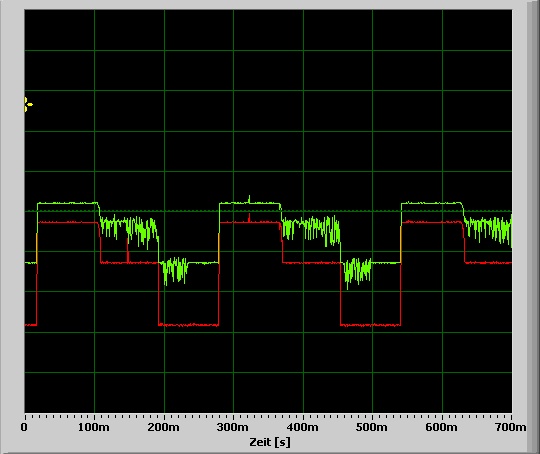Image resolution: width=540 pixels, height=454 pixels.
Task: Click the 400m axis tick label
Action: coord(302,427)
